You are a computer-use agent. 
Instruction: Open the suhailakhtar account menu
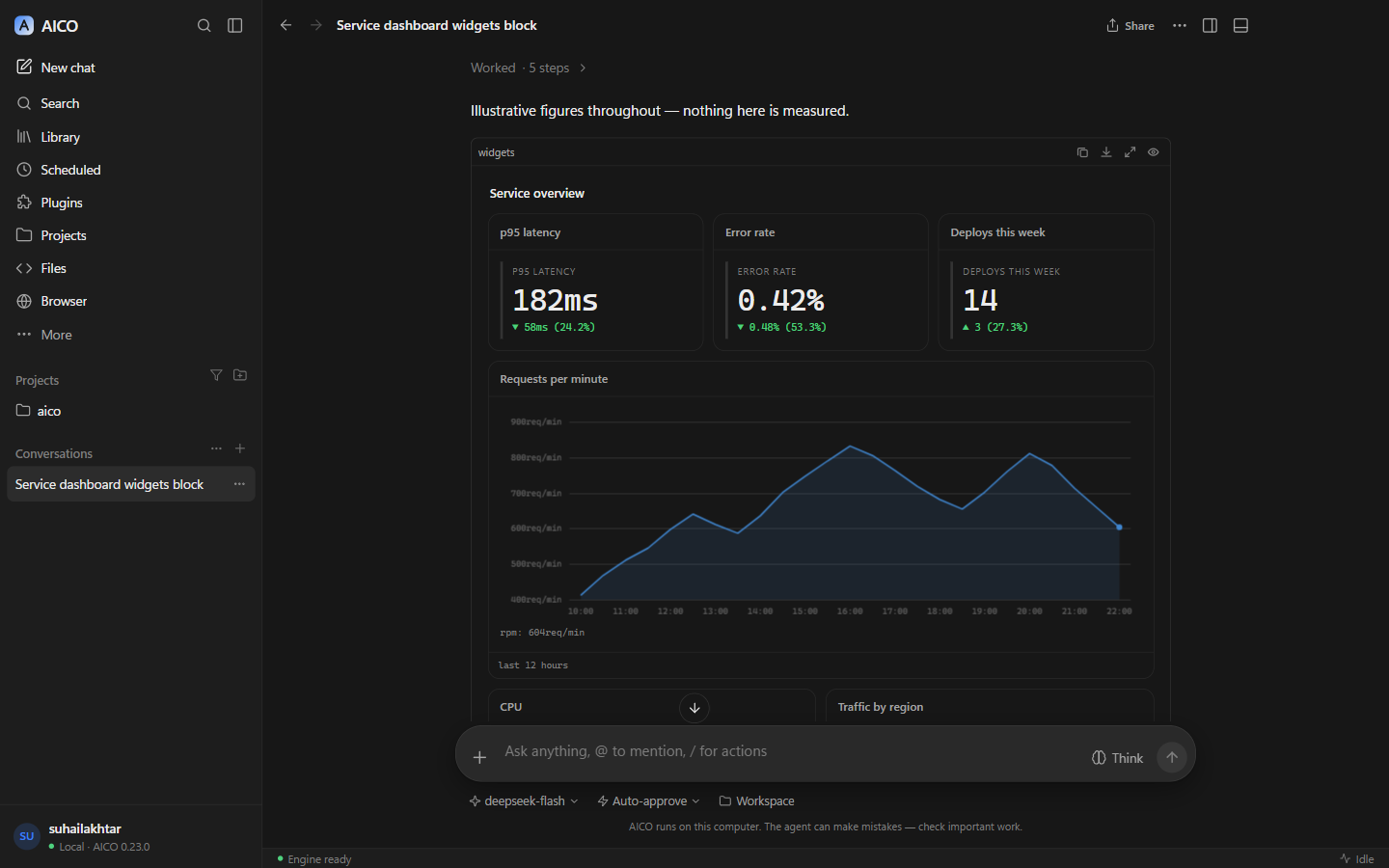(131, 836)
